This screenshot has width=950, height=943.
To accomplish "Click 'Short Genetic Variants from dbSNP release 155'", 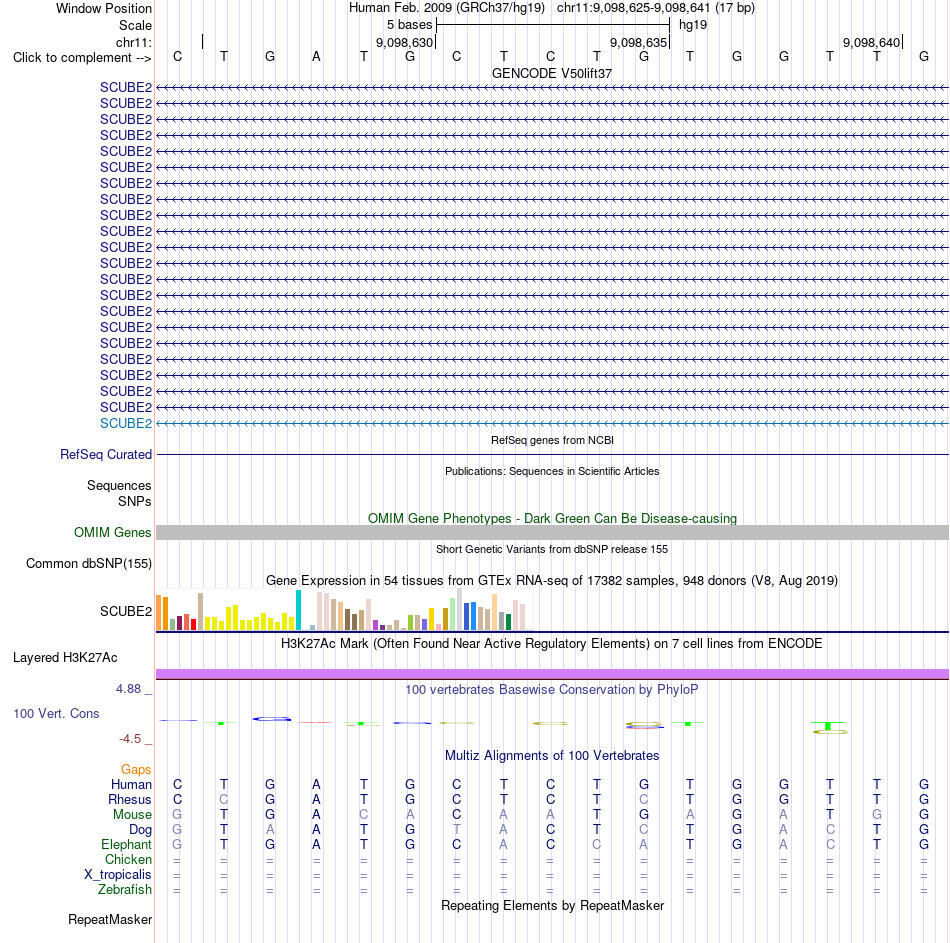I will tap(552, 549).
